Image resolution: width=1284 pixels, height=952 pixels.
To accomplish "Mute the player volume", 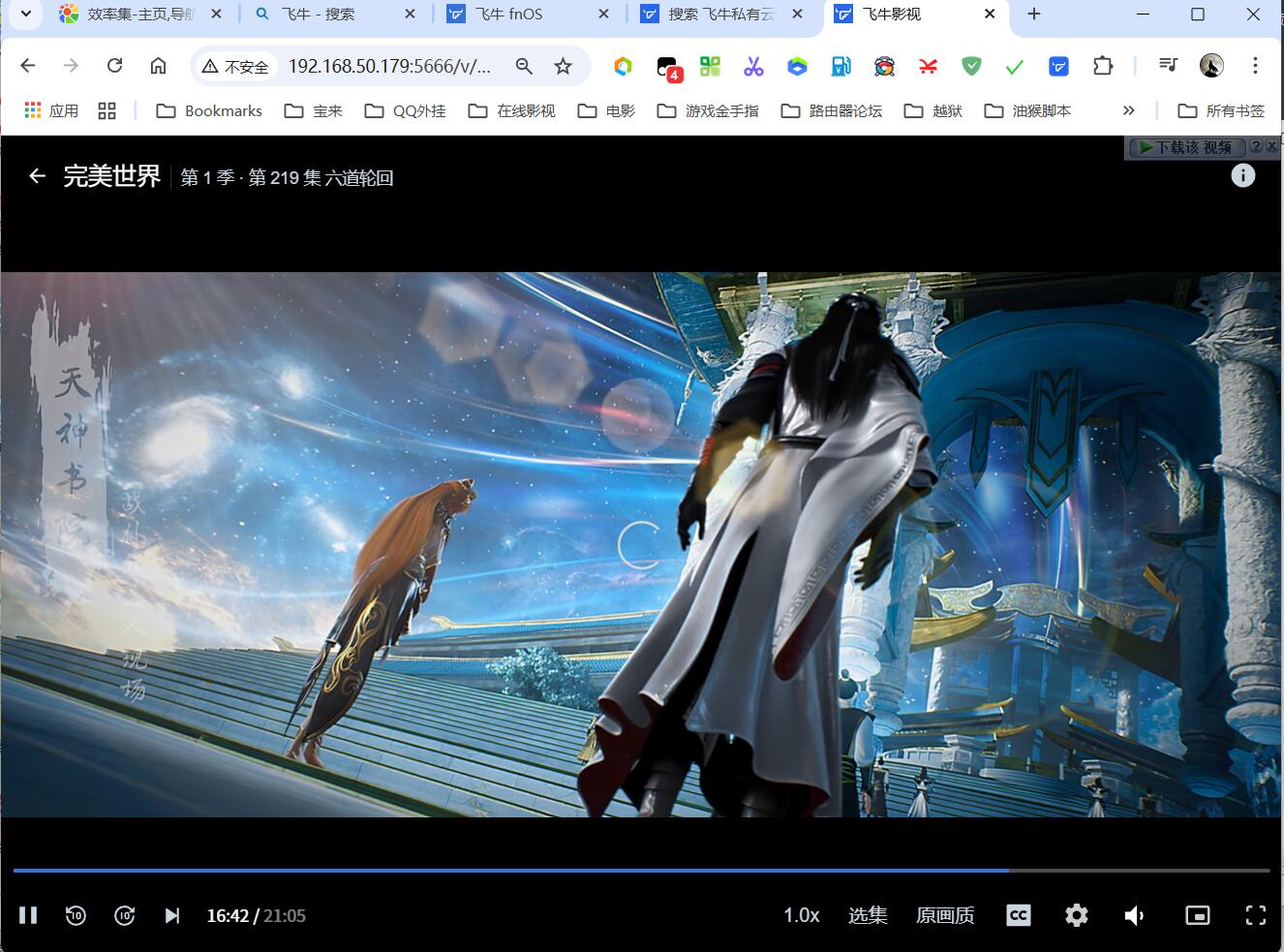I will [1135, 915].
